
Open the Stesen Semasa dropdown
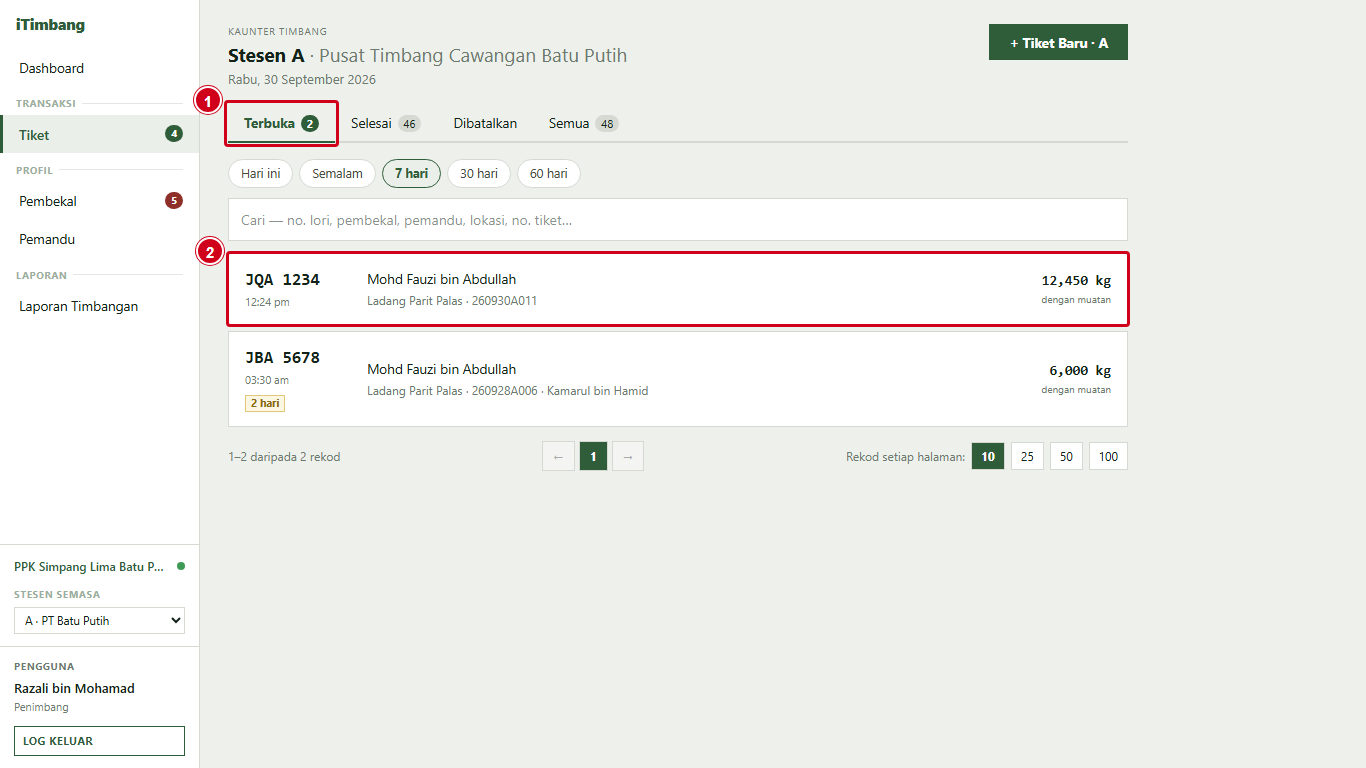pos(99,621)
